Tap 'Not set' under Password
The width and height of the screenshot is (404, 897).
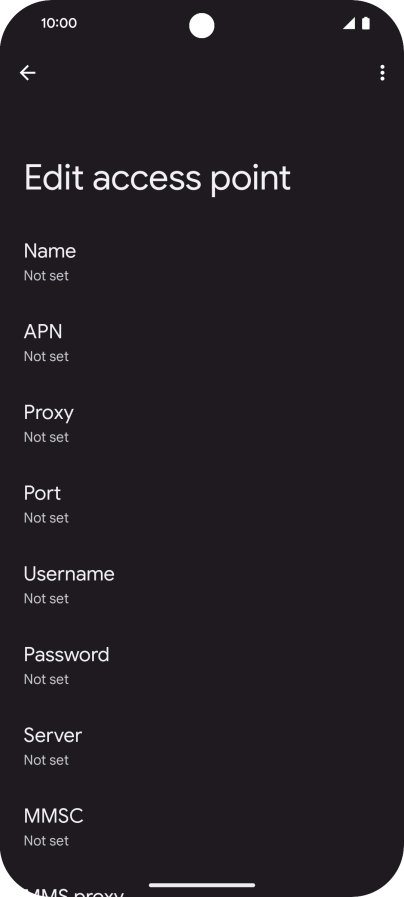point(46,679)
